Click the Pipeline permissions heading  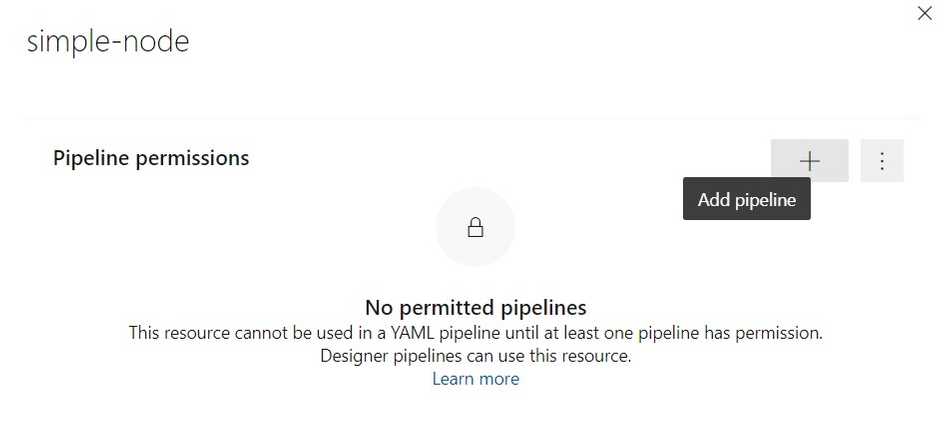click(151, 158)
